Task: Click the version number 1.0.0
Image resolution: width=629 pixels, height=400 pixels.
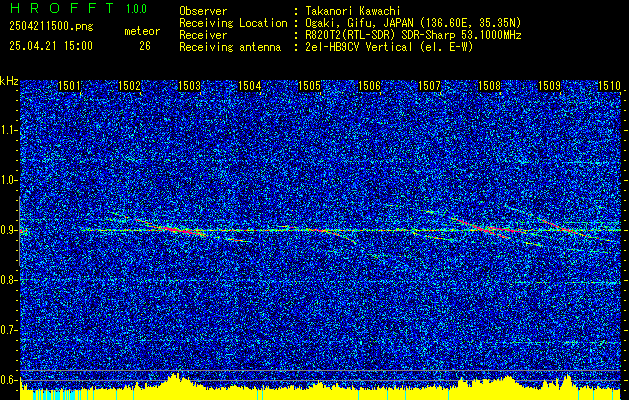Action: tap(136, 9)
